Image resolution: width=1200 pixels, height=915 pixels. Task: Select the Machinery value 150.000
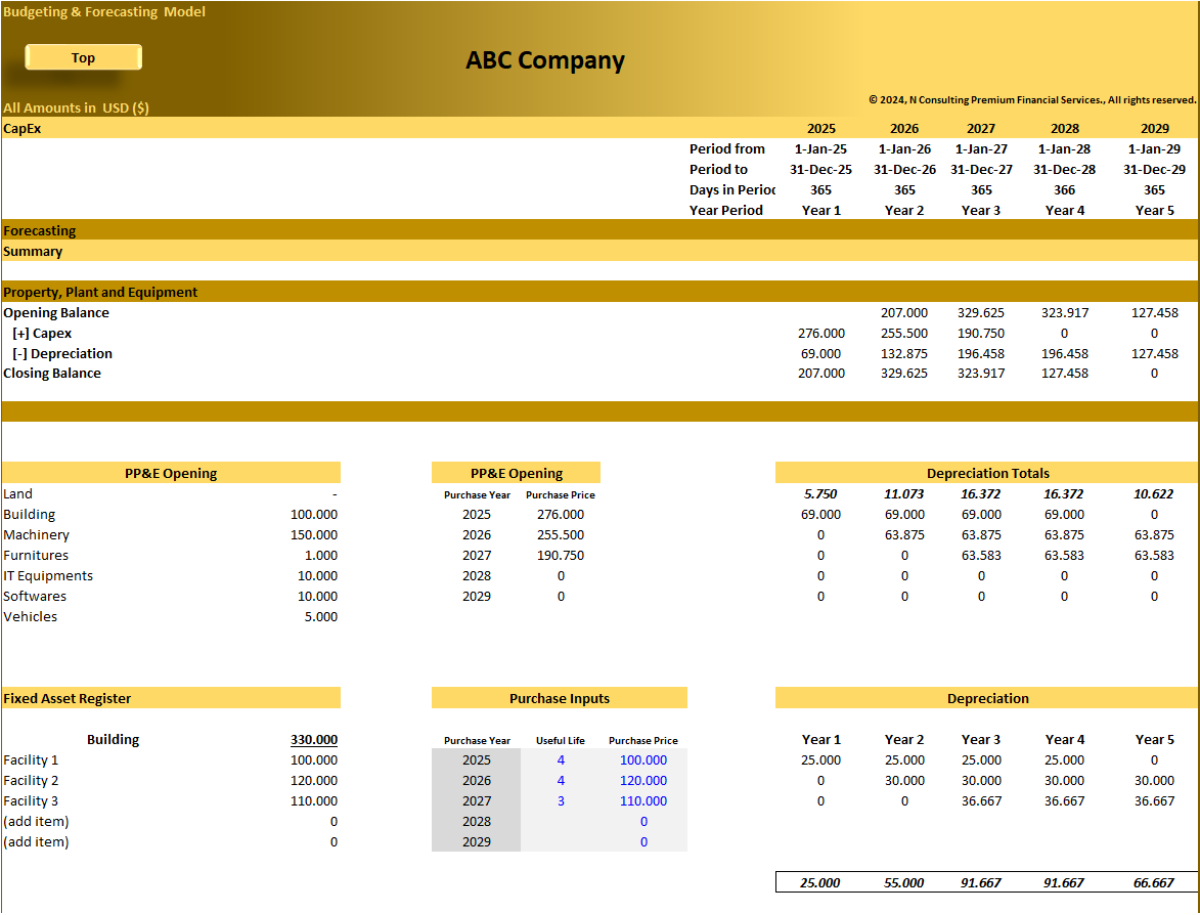[313, 535]
